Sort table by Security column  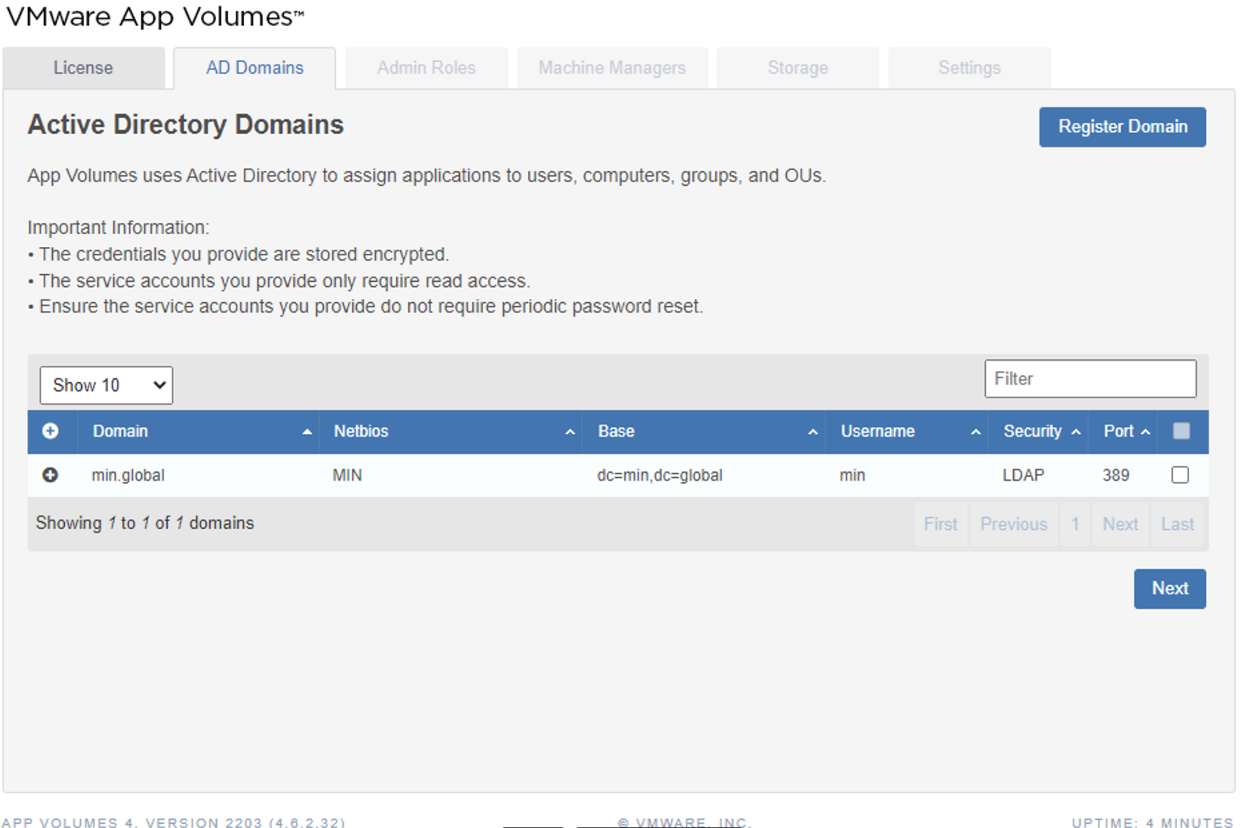point(1039,431)
